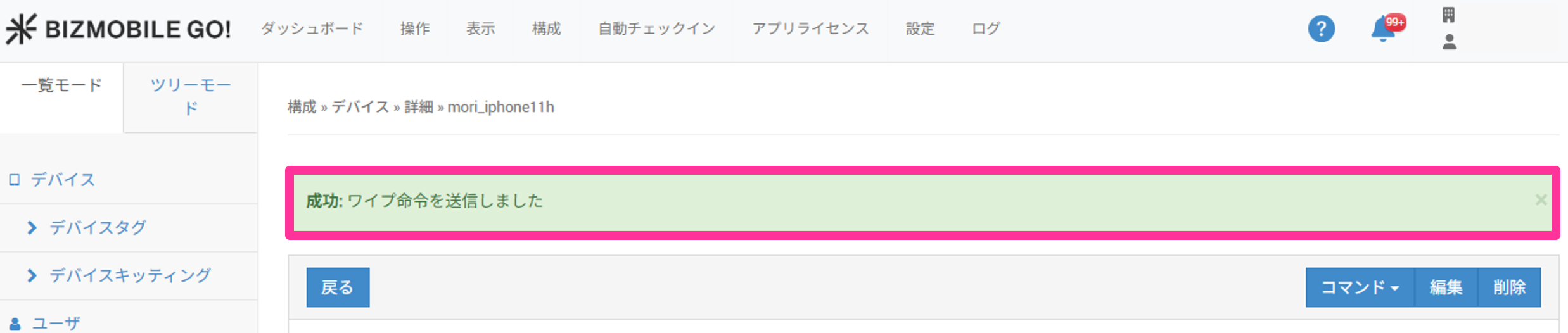
Task: Switch to the ツリーモード tab
Action: point(191,96)
